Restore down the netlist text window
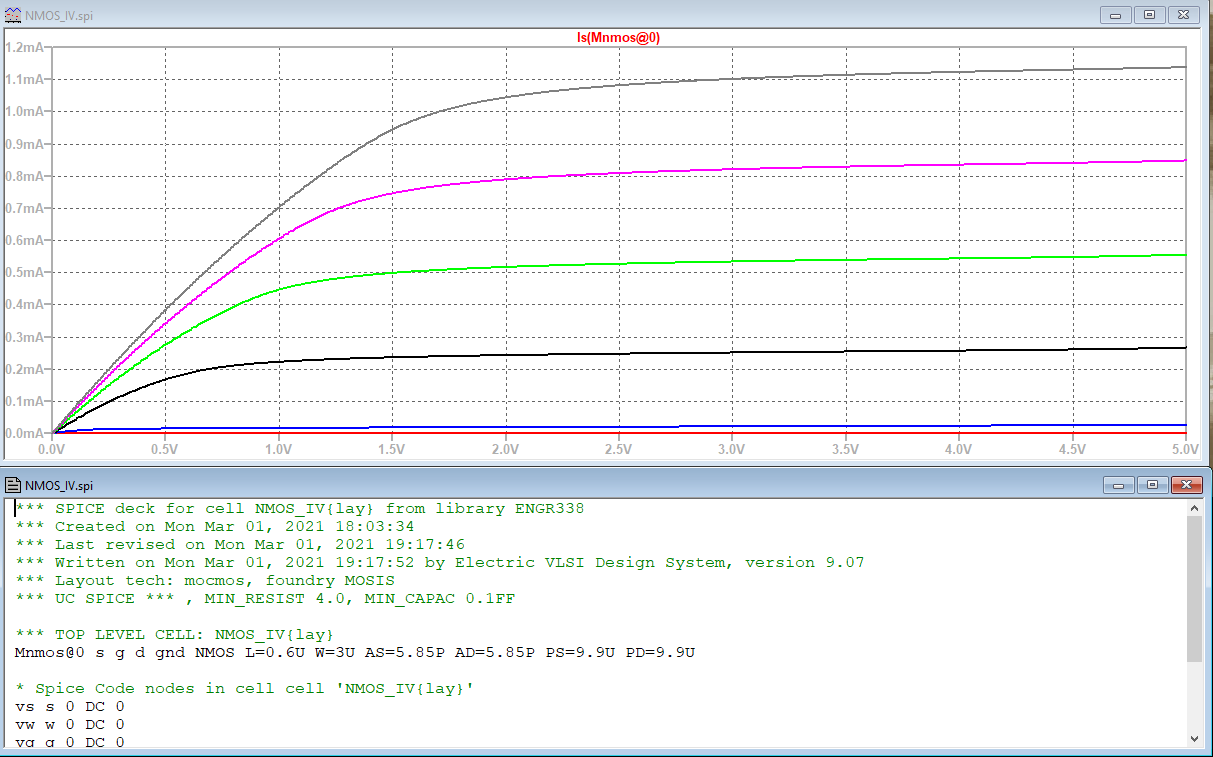The height and width of the screenshot is (757, 1213). tap(1152, 485)
